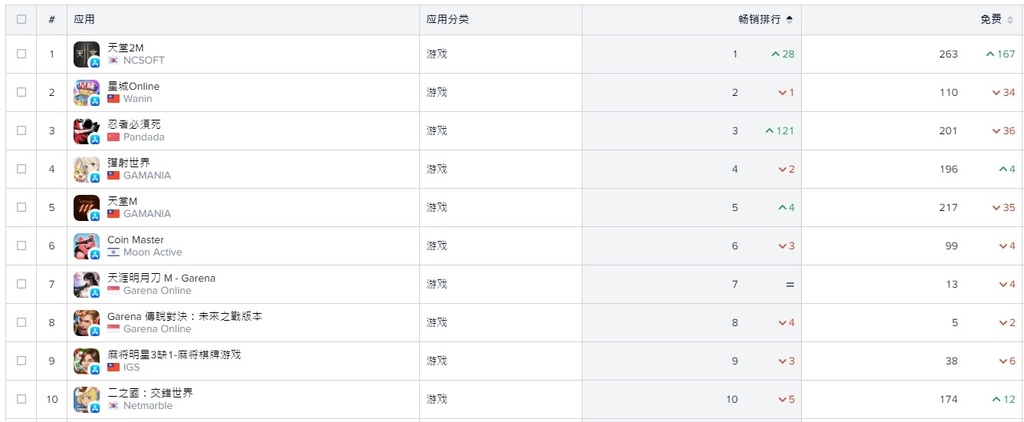The width and height of the screenshot is (1024, 422).
Task: Toggle the select-all checkbox in header
Action: click(x=22, y=20)
